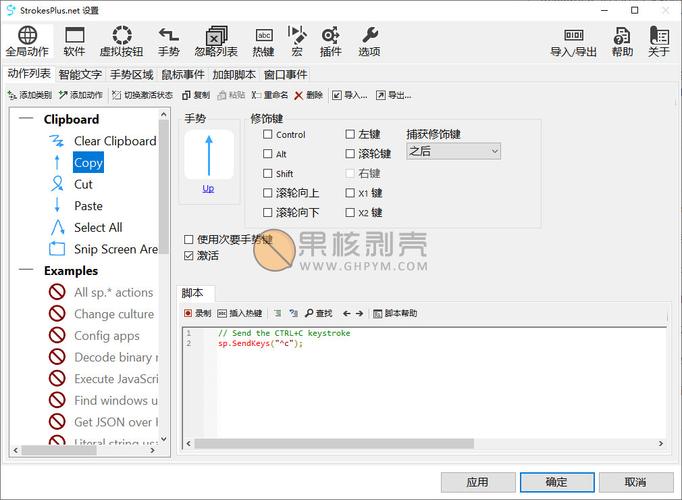Open the 宏 macros section
Viewport: 682px width, 500px height.
click(x=297, y=42)
